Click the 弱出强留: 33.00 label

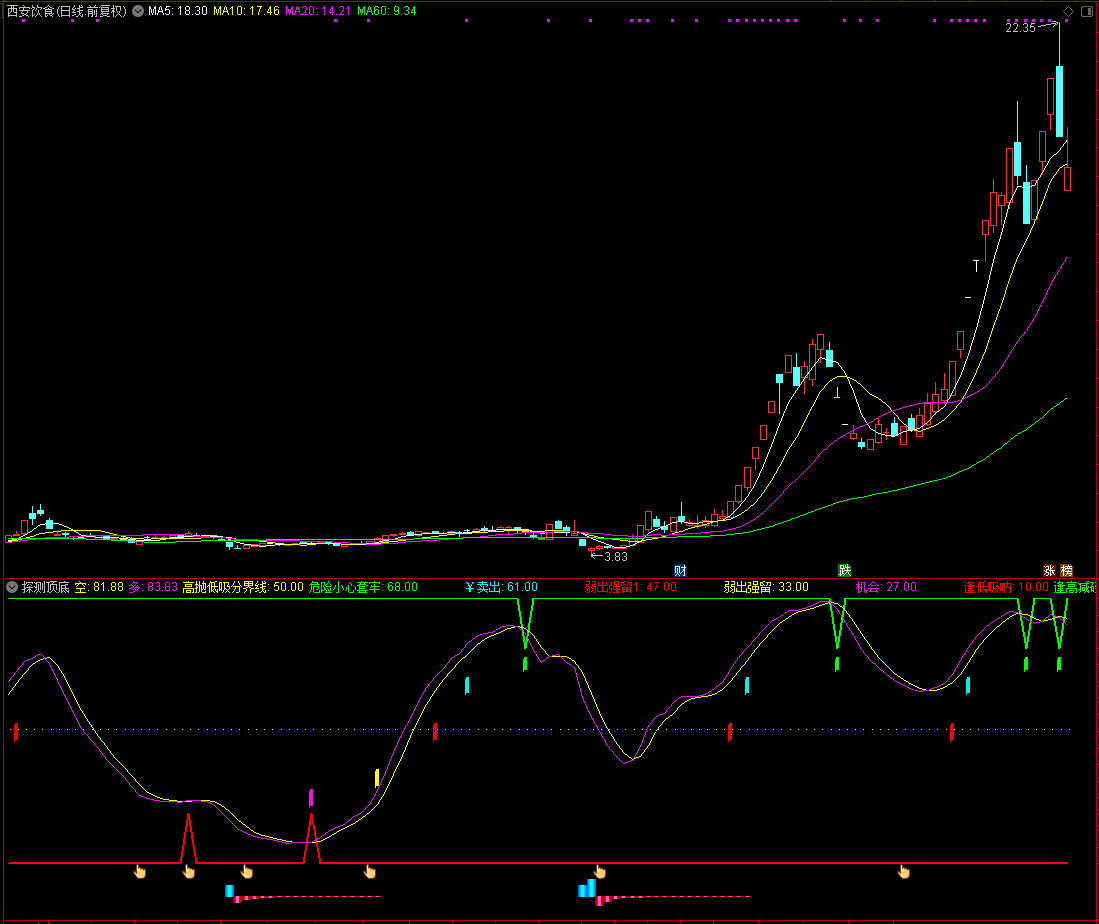click(766, 587)
